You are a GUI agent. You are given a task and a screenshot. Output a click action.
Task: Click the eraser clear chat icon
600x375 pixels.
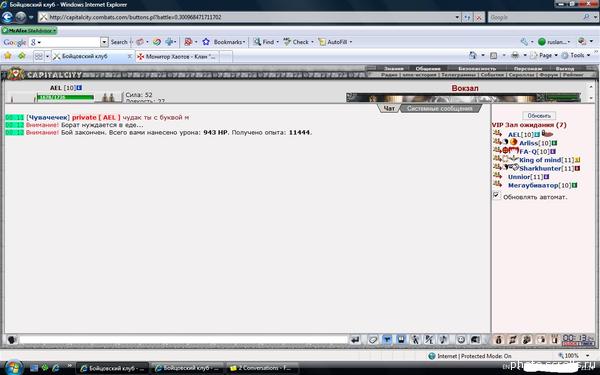point(373,340)
